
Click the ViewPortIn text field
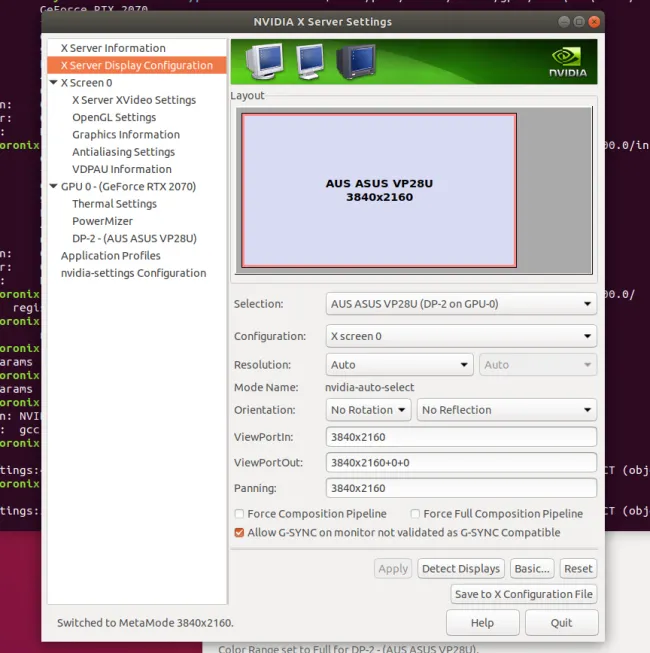point(461,437)
